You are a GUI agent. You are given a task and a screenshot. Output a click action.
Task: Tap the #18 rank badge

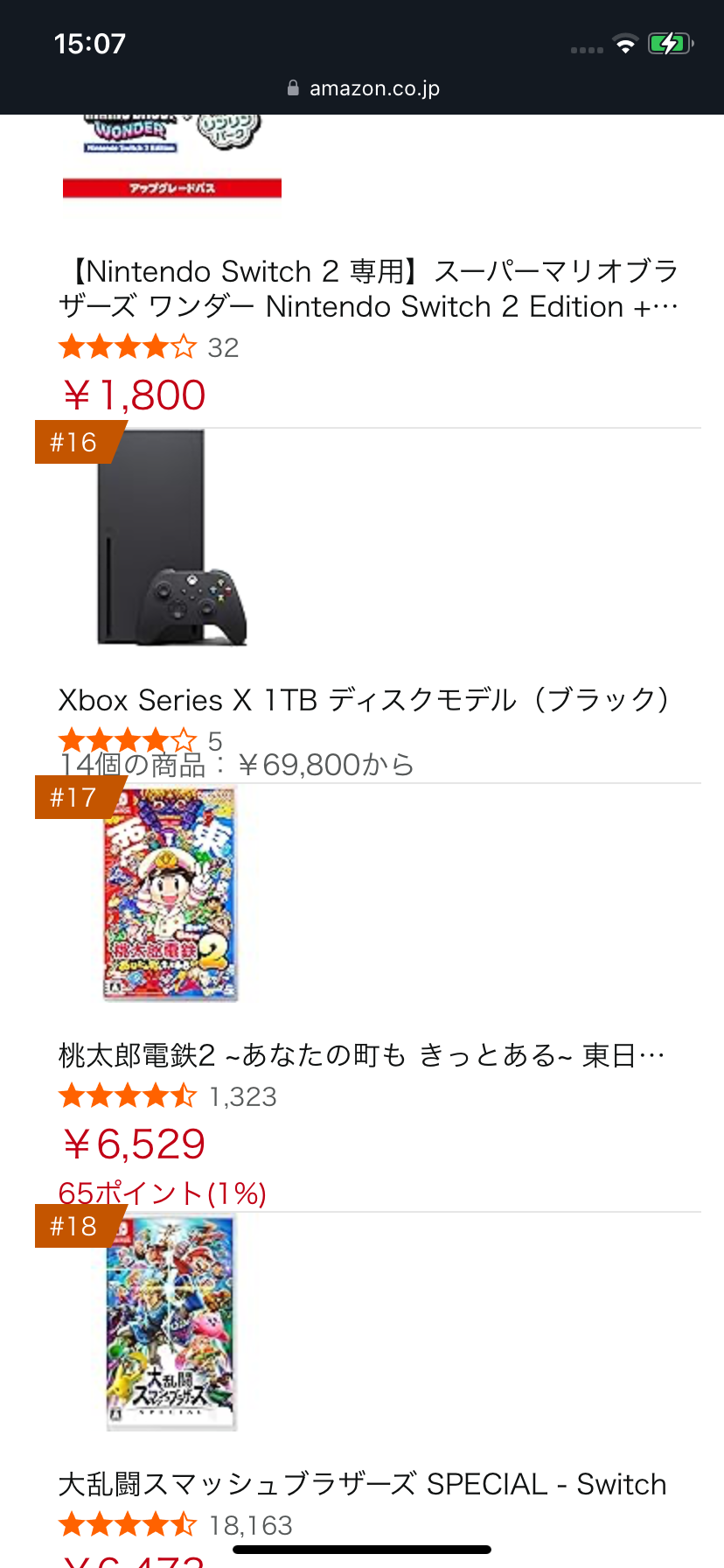click(74, 1226)
